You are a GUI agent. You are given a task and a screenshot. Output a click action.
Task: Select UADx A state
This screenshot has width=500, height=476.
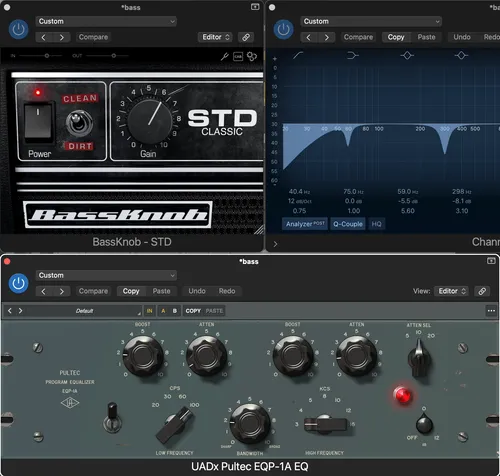[x=163, y=311]
